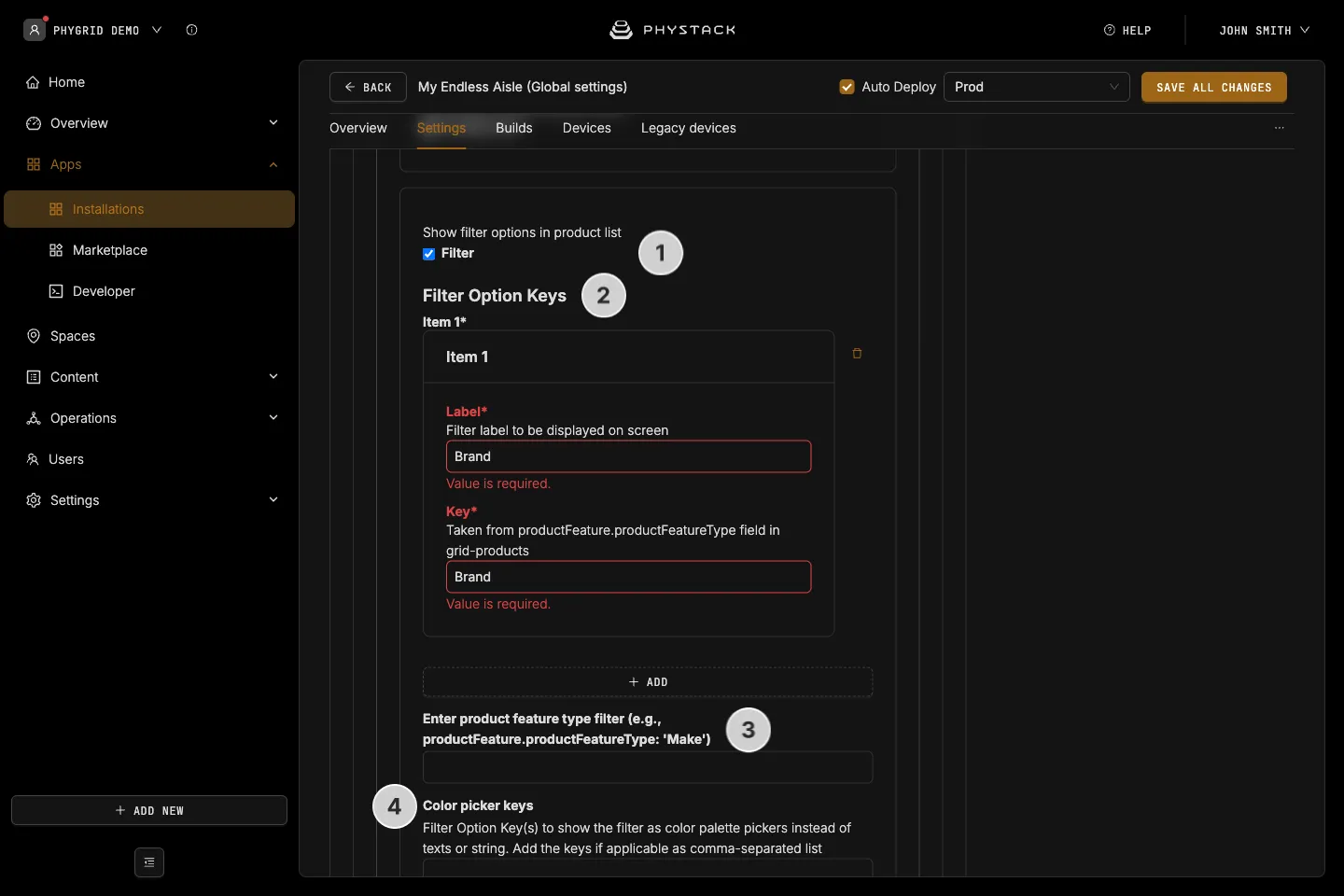The image size is (1344, 896).
Task: Click the Help question mark icon
Action: click(1110, 30)
